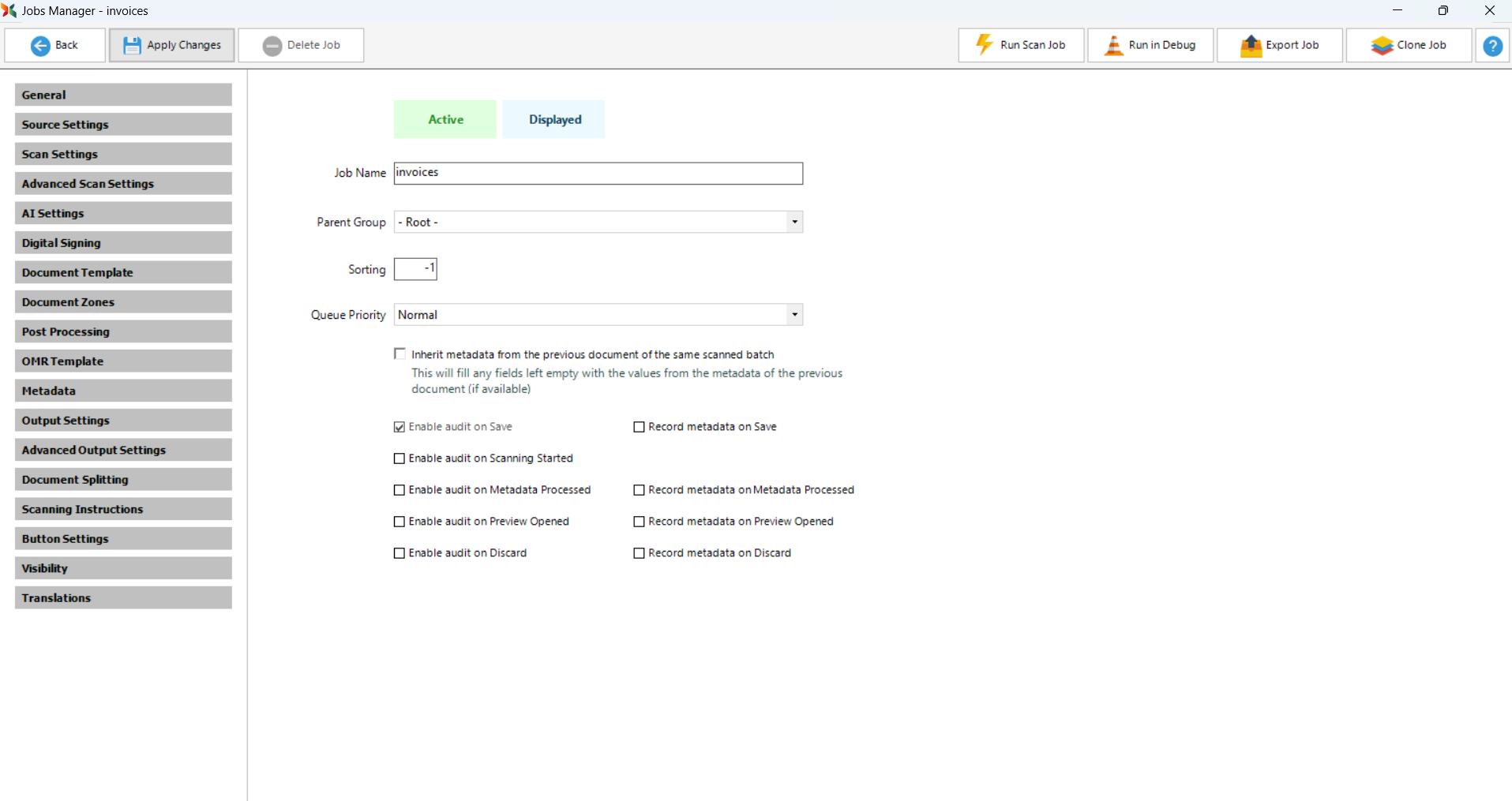
Task: Open the Parent Group dropdown arrow
Action: [x=794, y=223]
